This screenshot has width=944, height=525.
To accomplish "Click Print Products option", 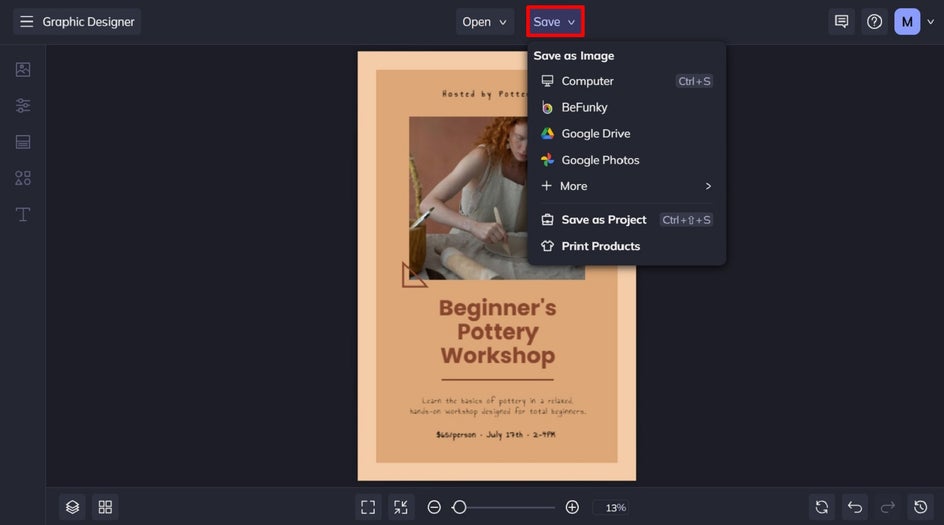I will [x=600, y=246].
